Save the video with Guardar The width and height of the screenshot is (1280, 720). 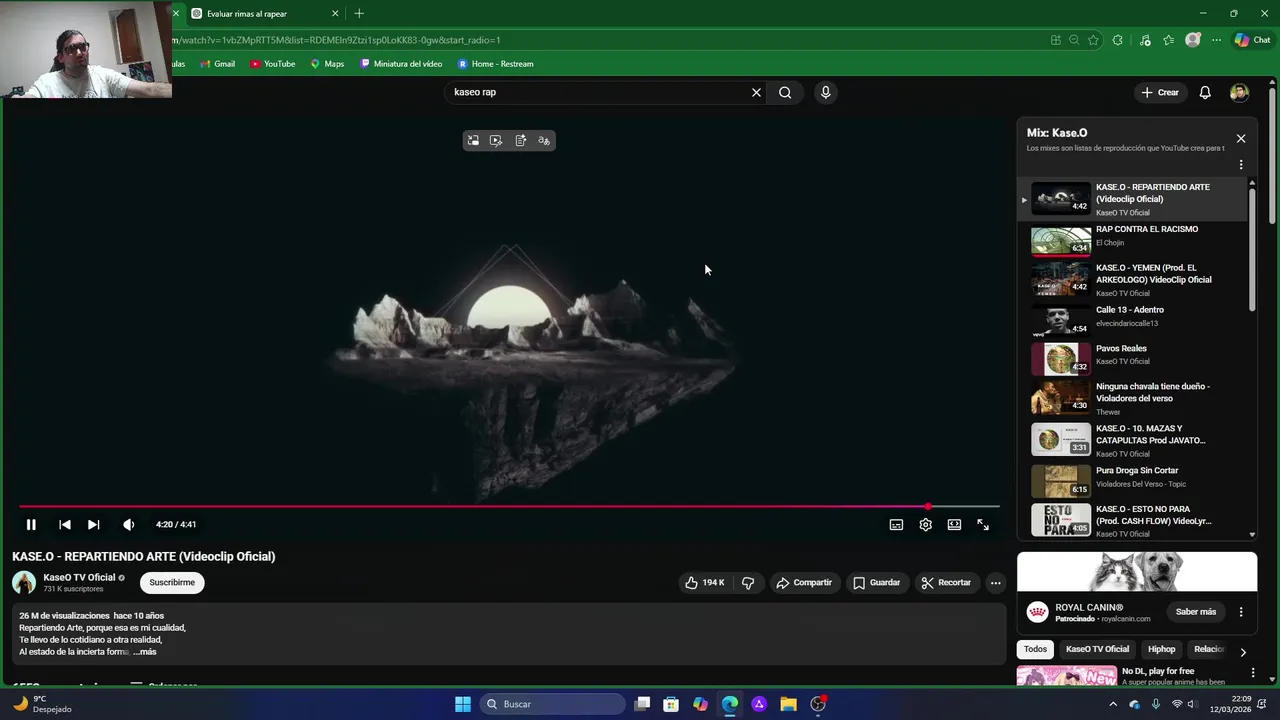click(x=876, y=582)
